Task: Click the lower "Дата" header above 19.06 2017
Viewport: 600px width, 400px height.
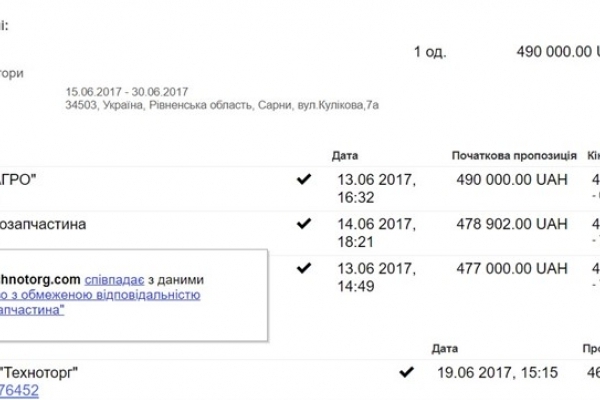Action: (x=445, y=350)
